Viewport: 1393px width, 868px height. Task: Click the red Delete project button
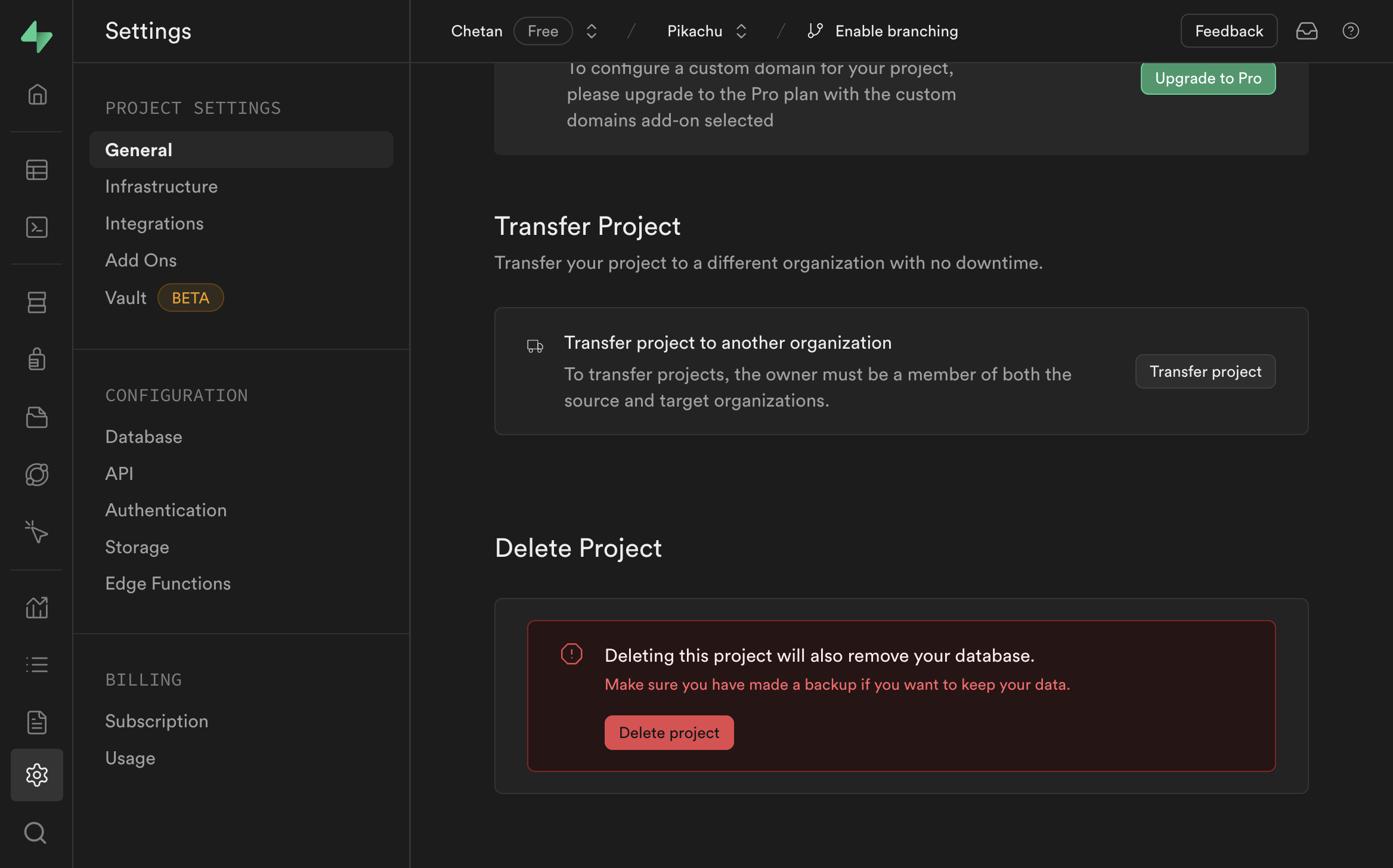pos(668,733)
